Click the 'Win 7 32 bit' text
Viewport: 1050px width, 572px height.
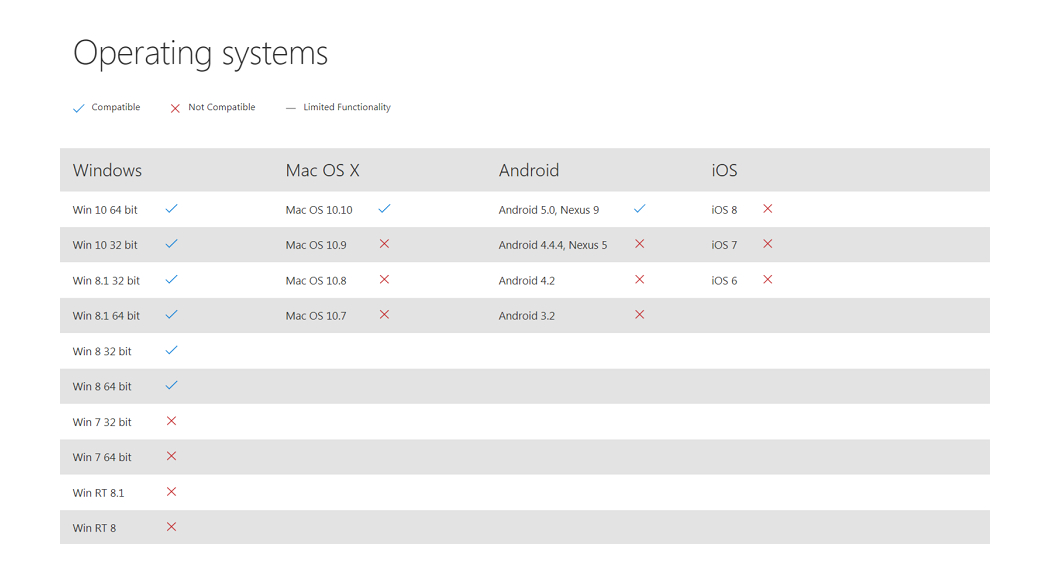click(x=102, y=422)
